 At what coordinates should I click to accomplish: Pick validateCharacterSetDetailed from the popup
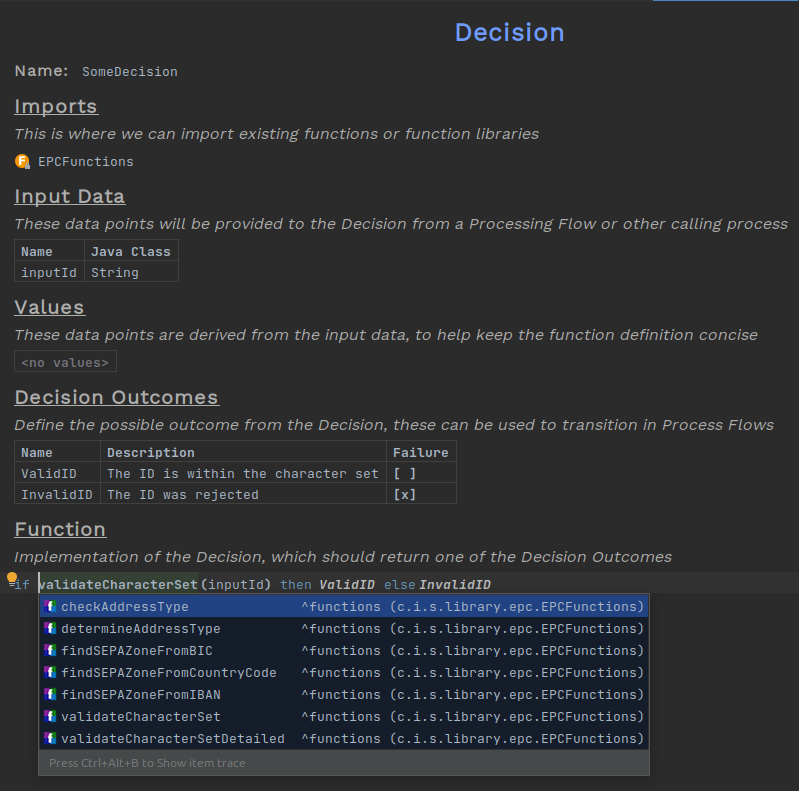tap(344, 738)
